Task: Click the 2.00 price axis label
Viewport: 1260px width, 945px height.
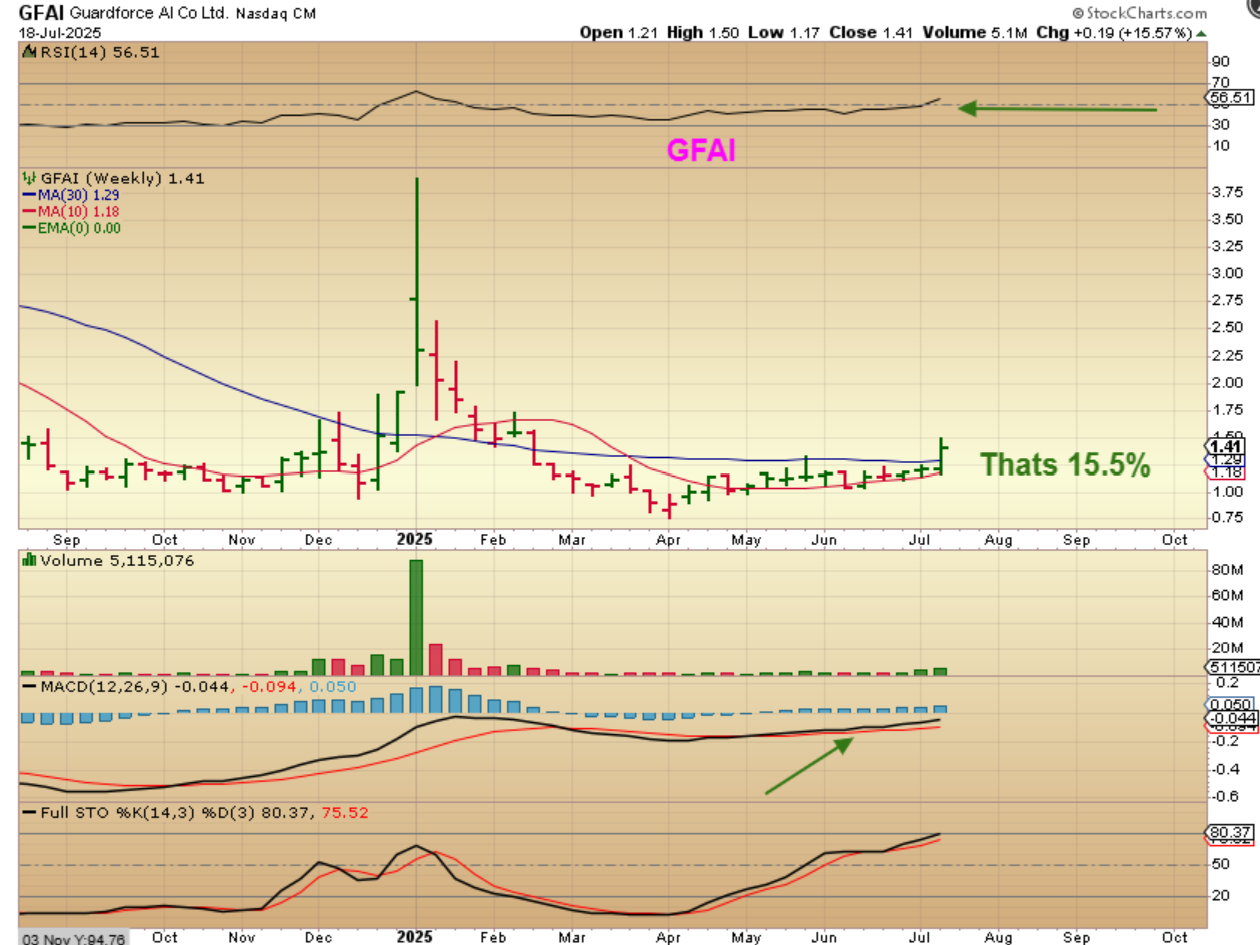Action: pos(1226,383)
